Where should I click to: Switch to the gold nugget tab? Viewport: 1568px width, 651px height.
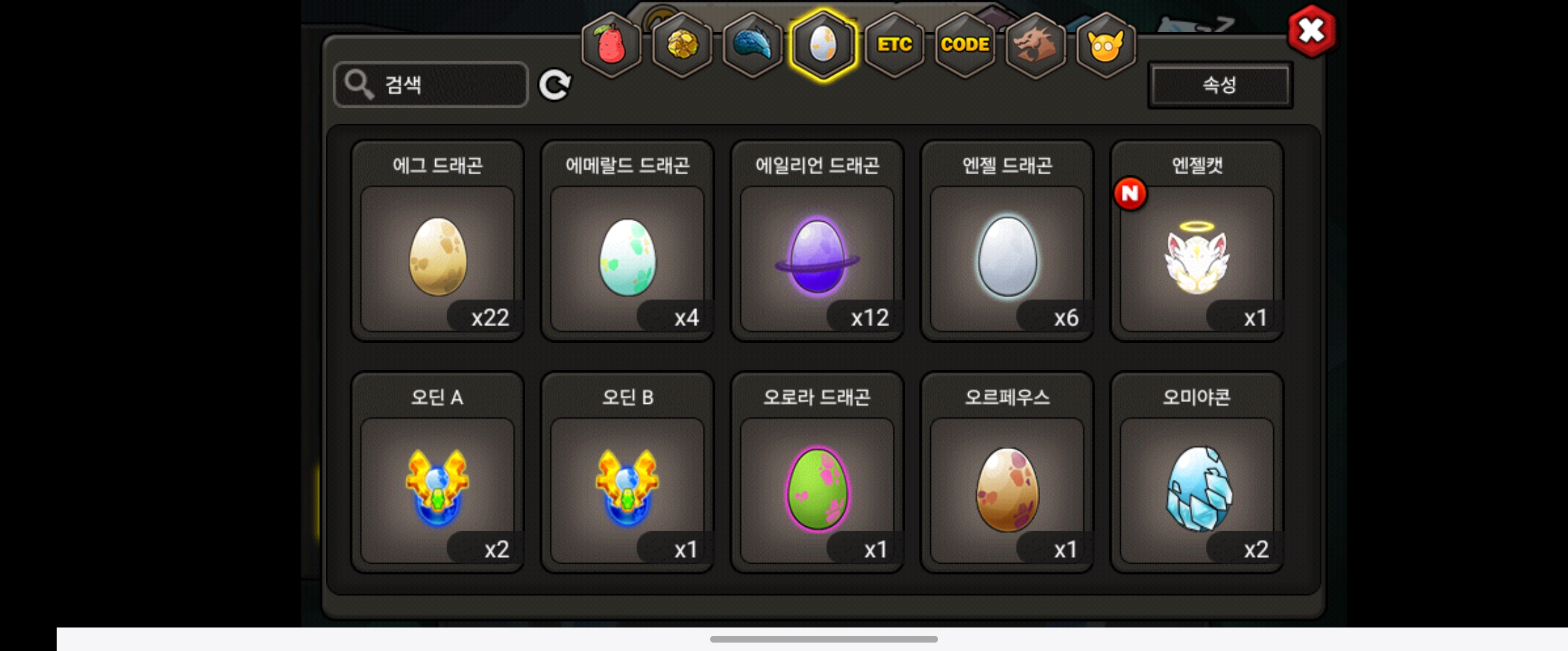pyautogui.click(x=682, y=45)
